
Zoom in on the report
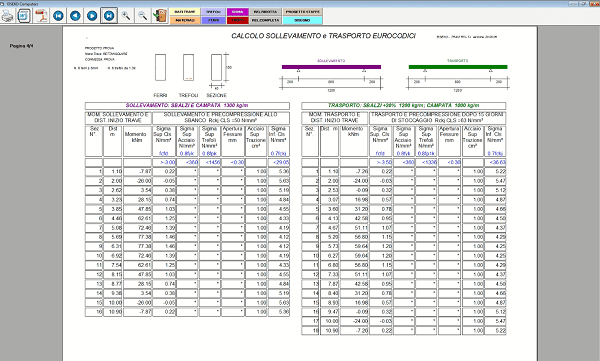(x=126, y=16)
